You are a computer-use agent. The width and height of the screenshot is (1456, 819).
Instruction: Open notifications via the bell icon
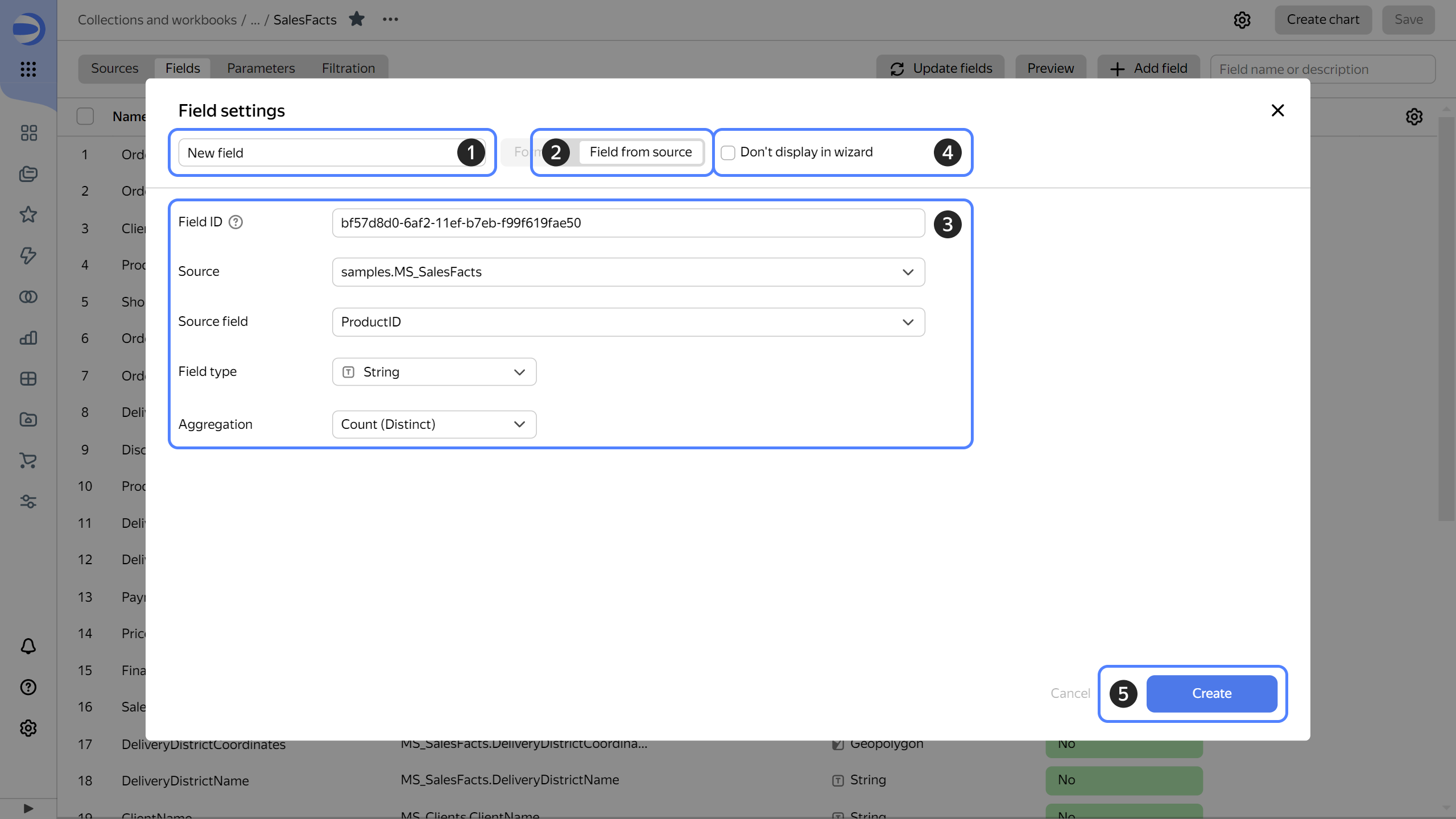tap(28, 646)
